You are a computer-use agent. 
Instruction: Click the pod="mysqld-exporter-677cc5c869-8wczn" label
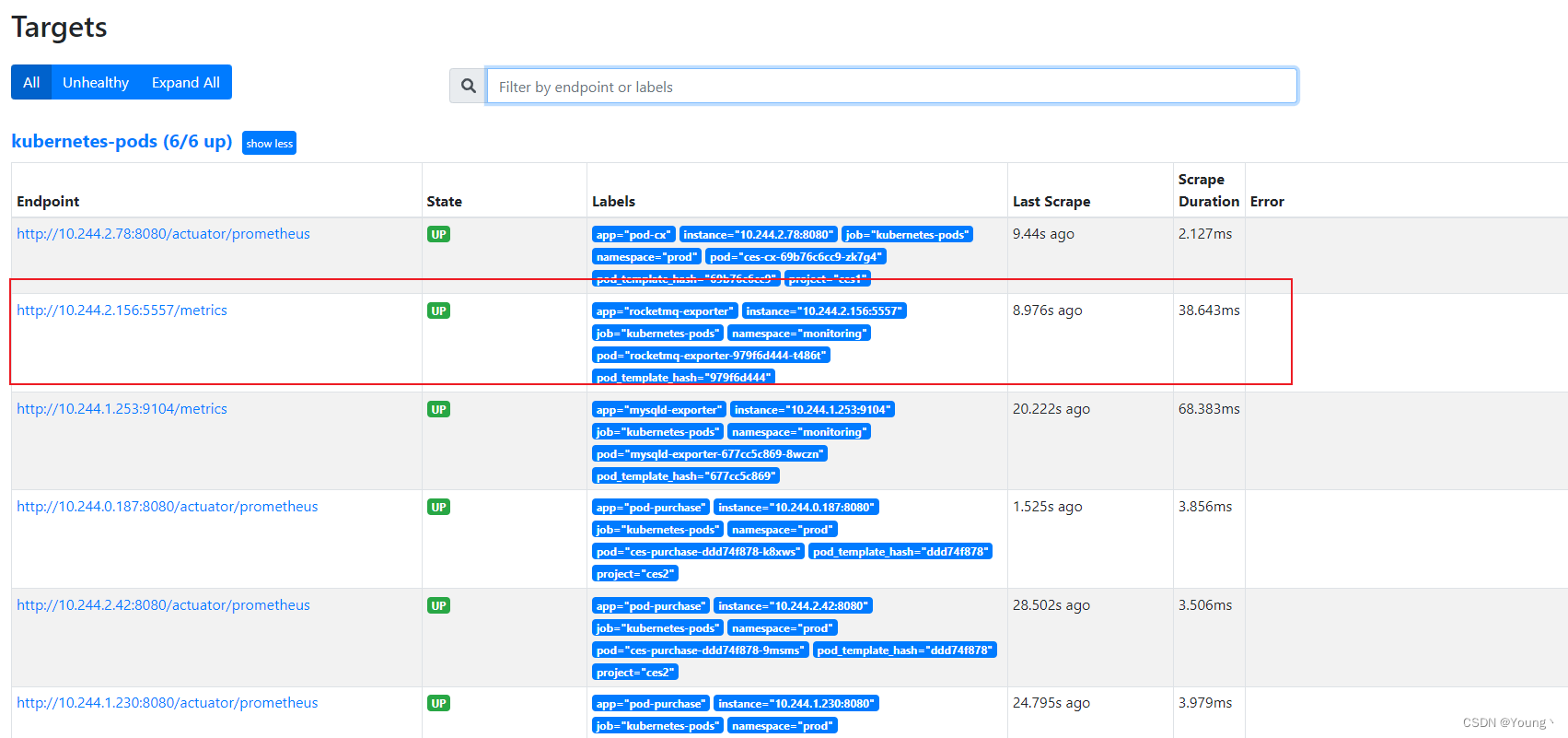click(x=710, y=454)
